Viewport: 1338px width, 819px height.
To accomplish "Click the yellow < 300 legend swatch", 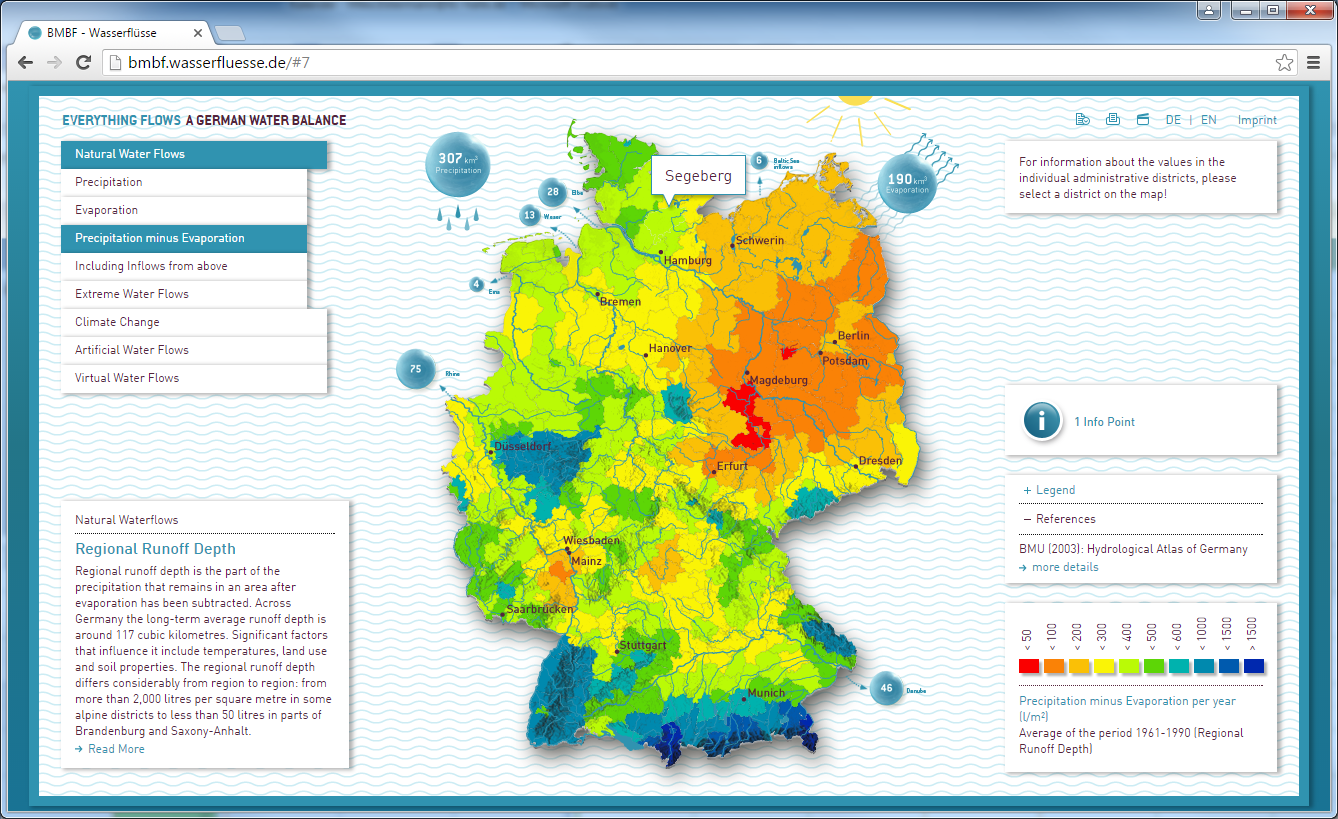I will [x=1104, y=666].
